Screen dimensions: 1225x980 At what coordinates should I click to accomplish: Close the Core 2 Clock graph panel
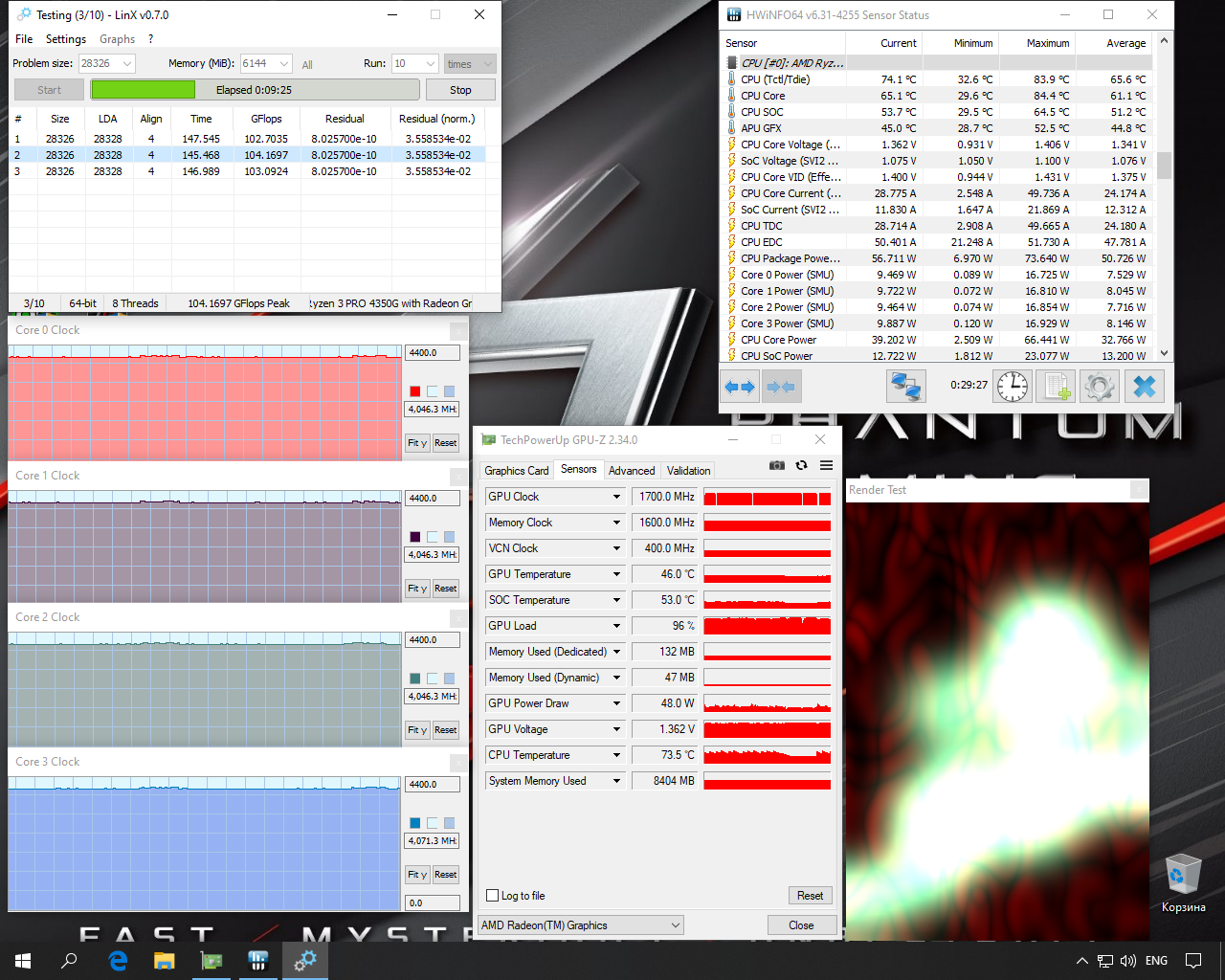pyautogui.click(x=459, y=618)
